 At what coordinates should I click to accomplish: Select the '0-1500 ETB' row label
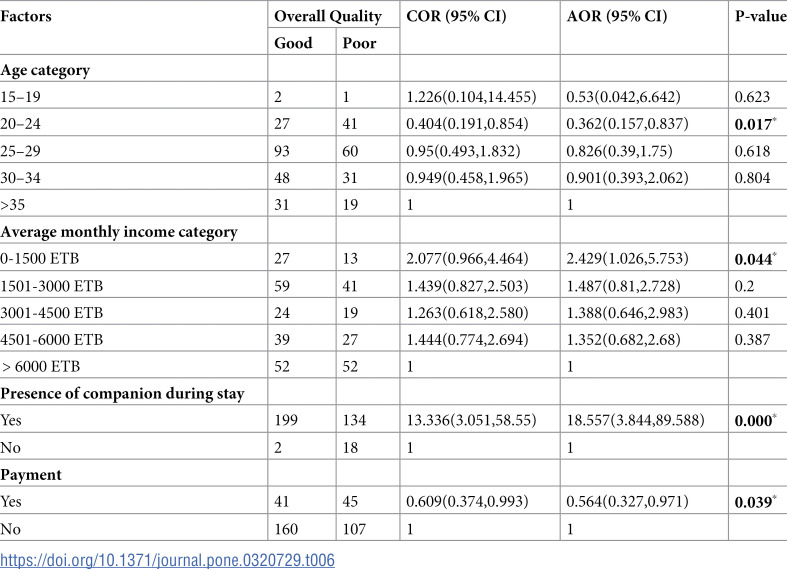tap(40, 258)
